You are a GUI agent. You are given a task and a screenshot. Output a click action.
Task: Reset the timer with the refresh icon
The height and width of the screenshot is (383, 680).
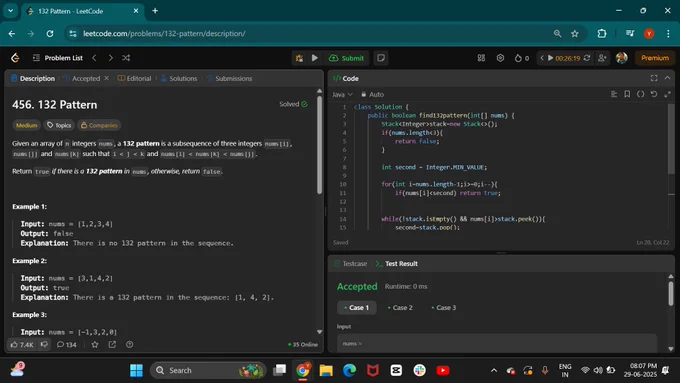[x=587, y=58]
